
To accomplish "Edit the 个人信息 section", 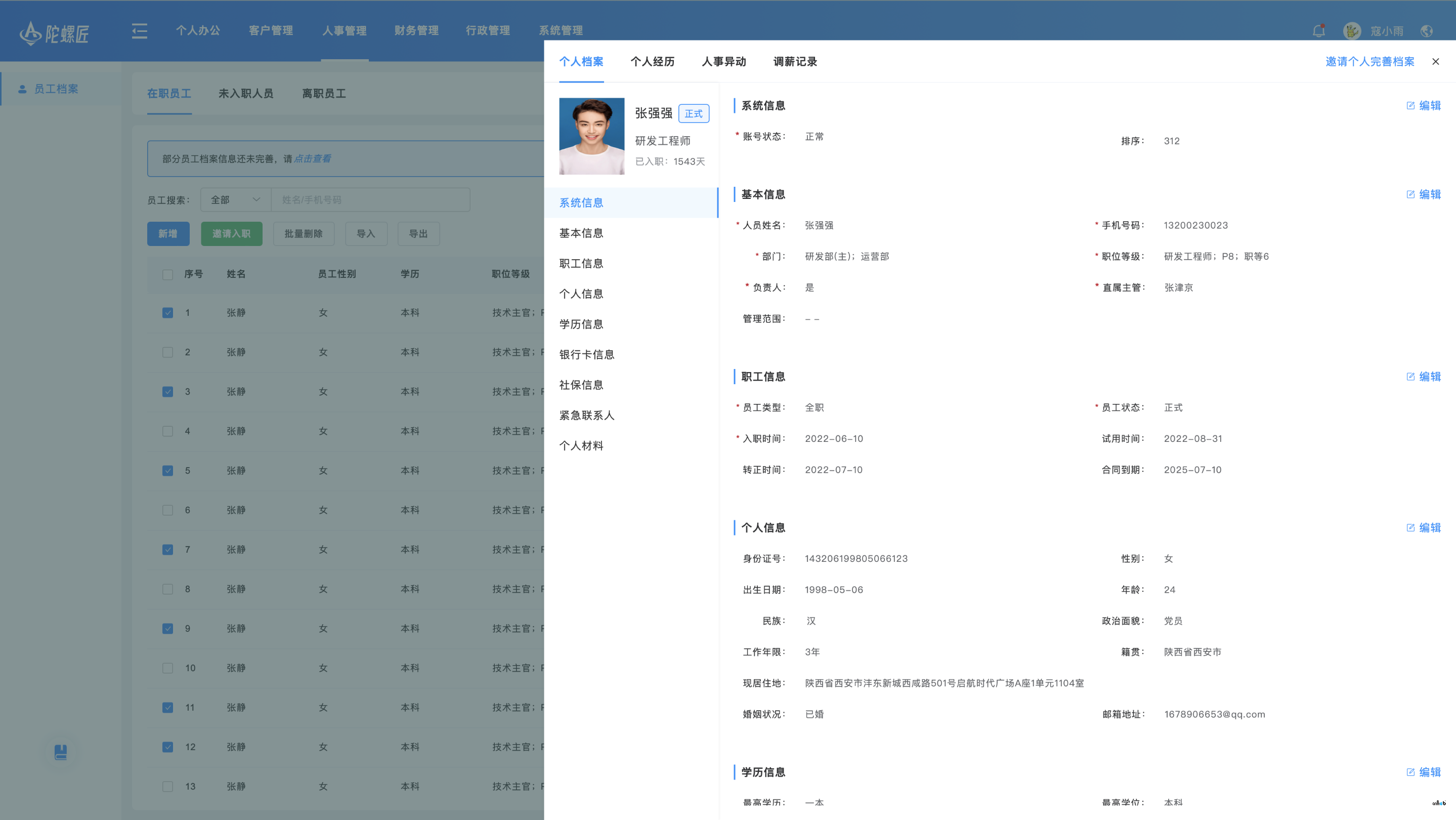I will click(x=1423, y=527).
